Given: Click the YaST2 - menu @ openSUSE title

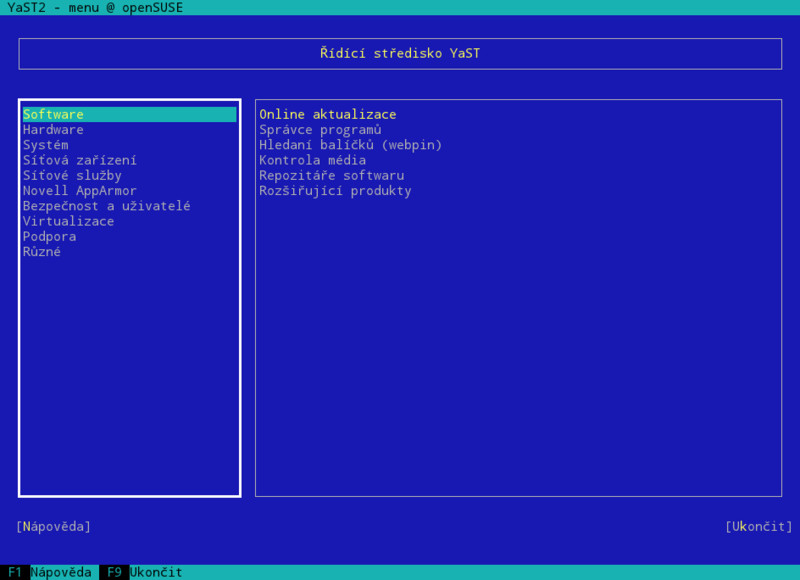Looking at the screenshot, I should (95, 8).
